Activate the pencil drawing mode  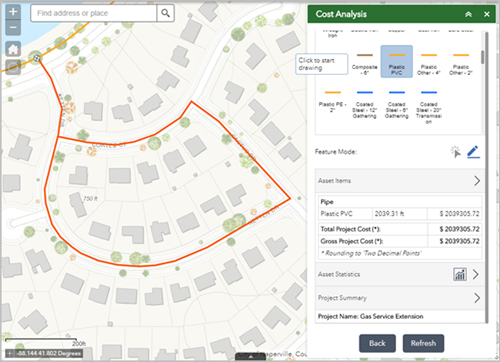coord(473,152)
